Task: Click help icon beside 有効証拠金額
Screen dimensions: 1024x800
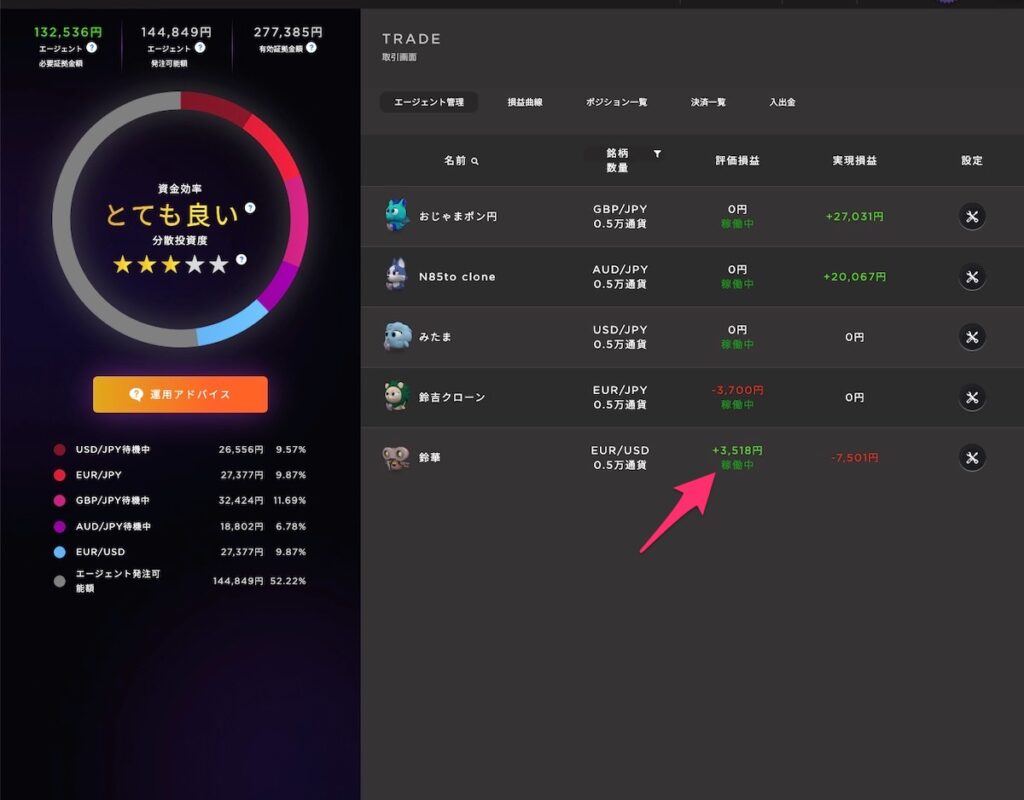Action: pos(312,47)
